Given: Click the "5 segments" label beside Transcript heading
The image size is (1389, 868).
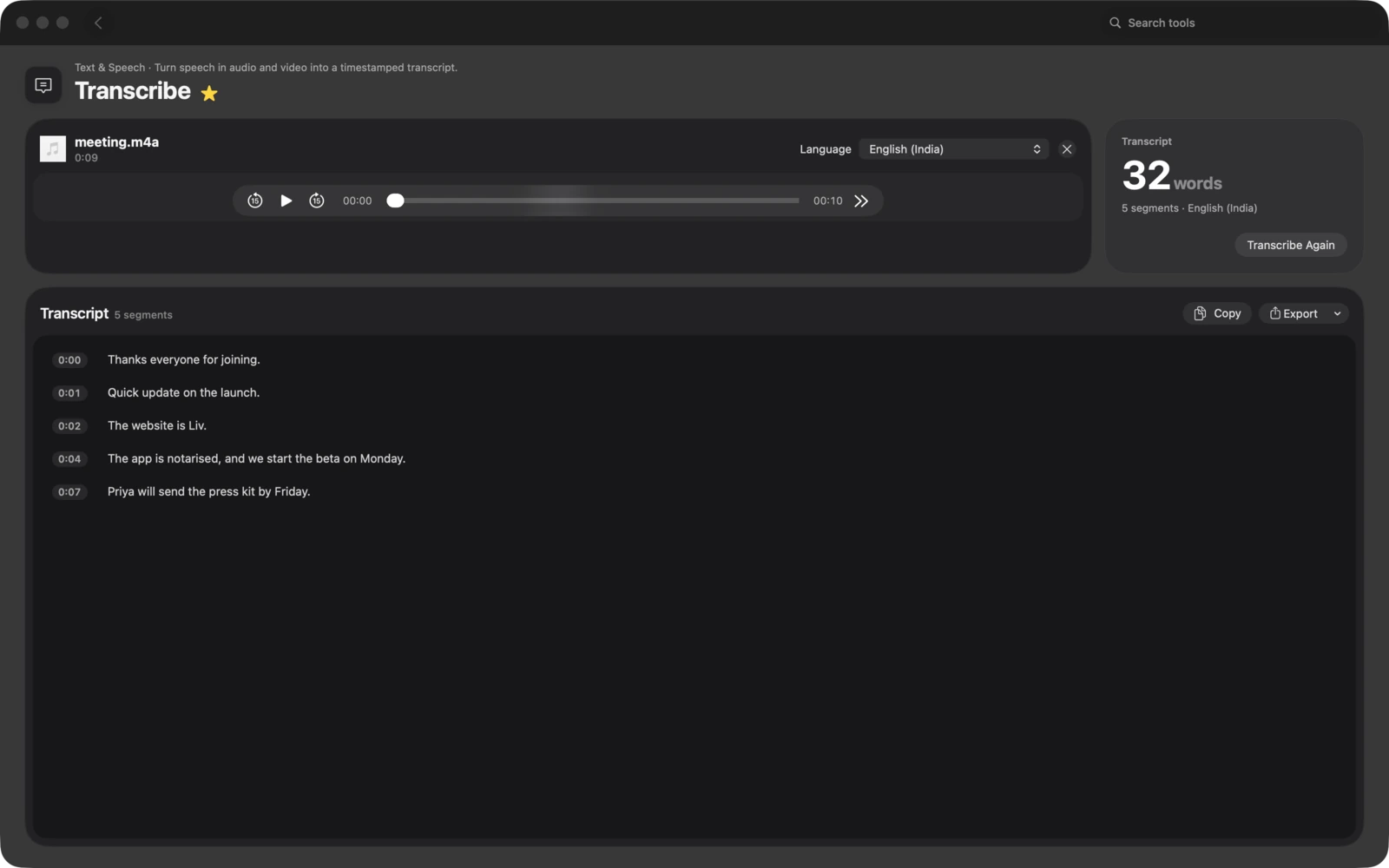Looking at the screenshot, I should pyautogui.click(x=143, y=315).
